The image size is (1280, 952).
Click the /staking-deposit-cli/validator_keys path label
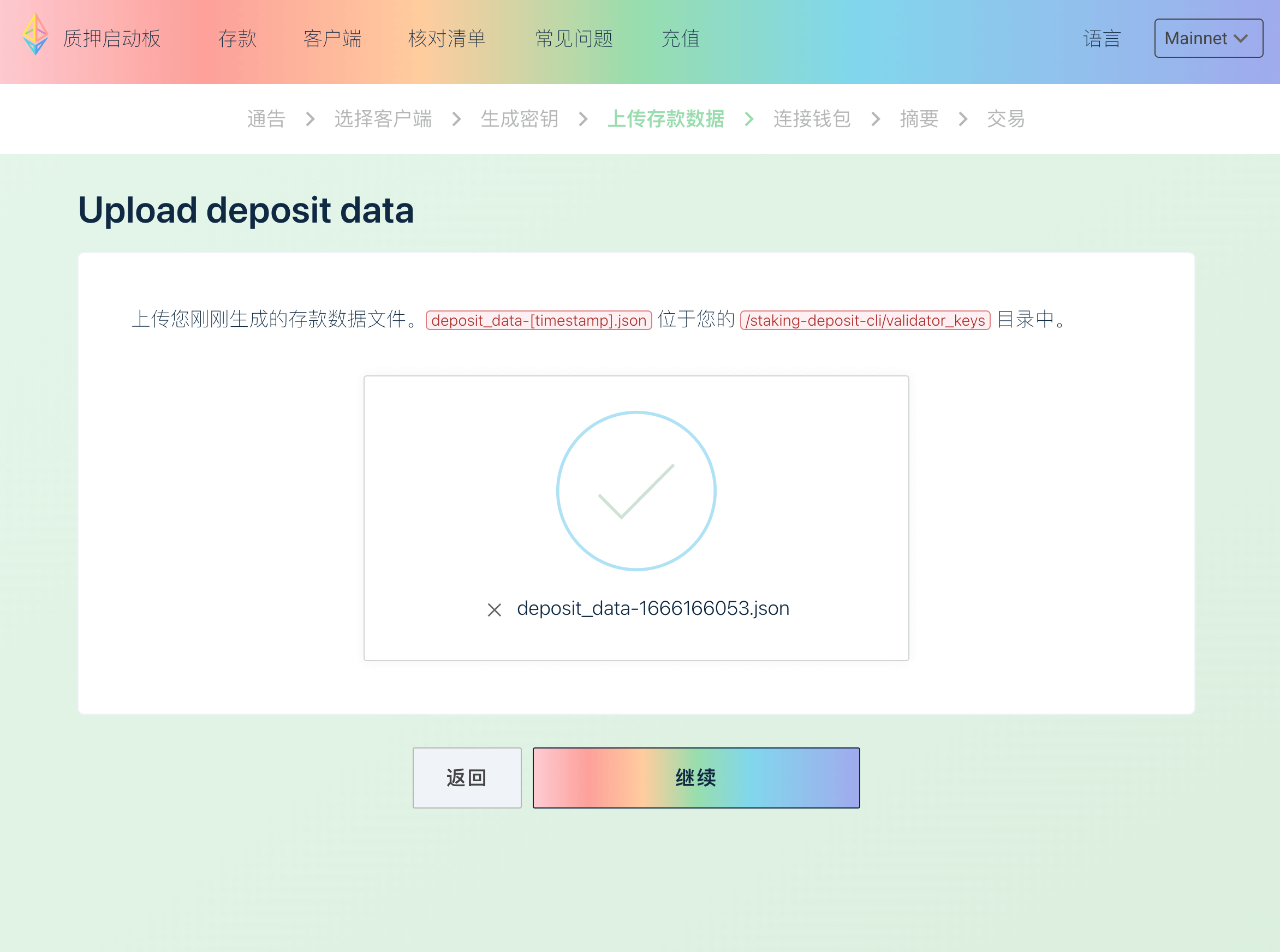(x=865, y=320)
